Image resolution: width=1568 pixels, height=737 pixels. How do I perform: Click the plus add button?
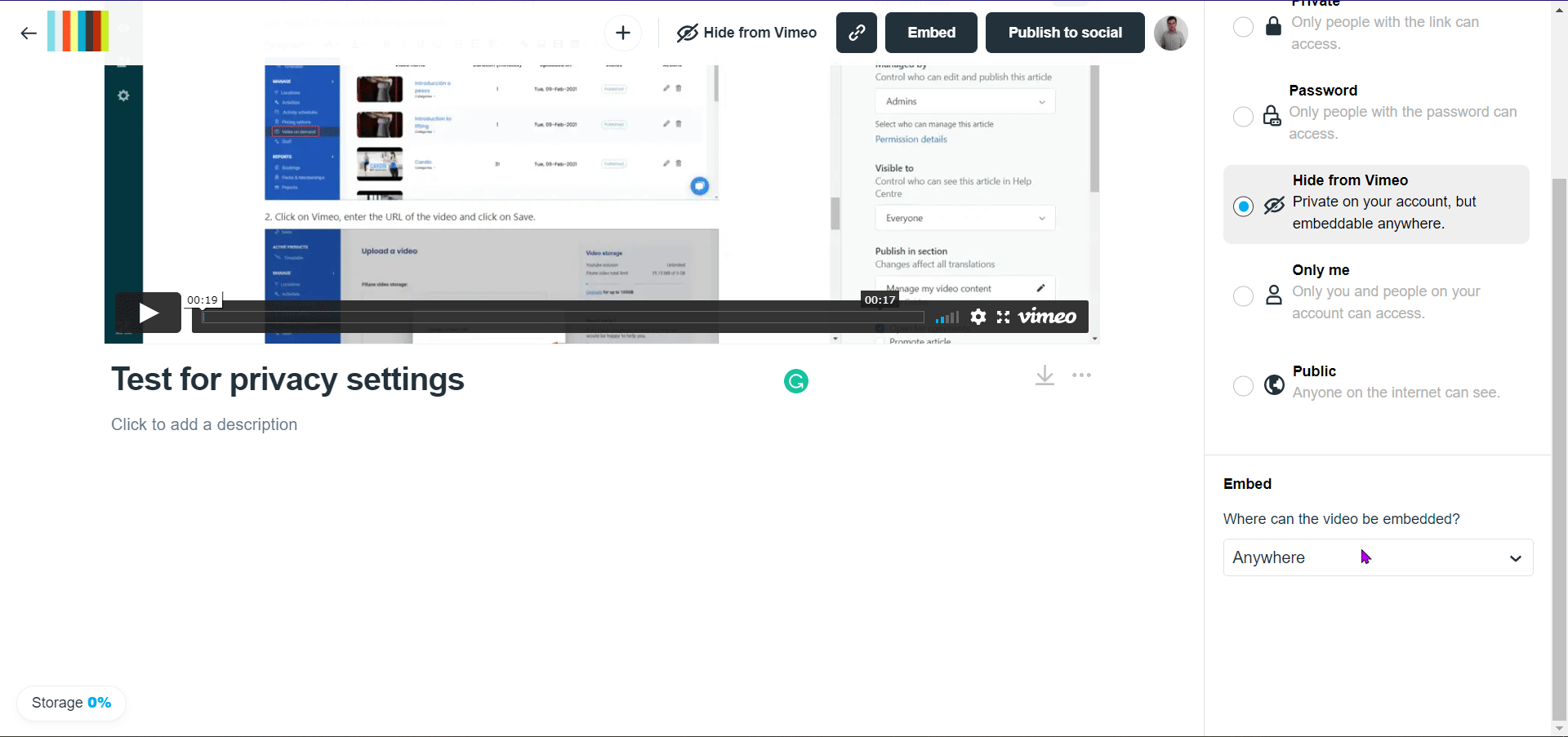pyautogui.click(x=623, y=33)
